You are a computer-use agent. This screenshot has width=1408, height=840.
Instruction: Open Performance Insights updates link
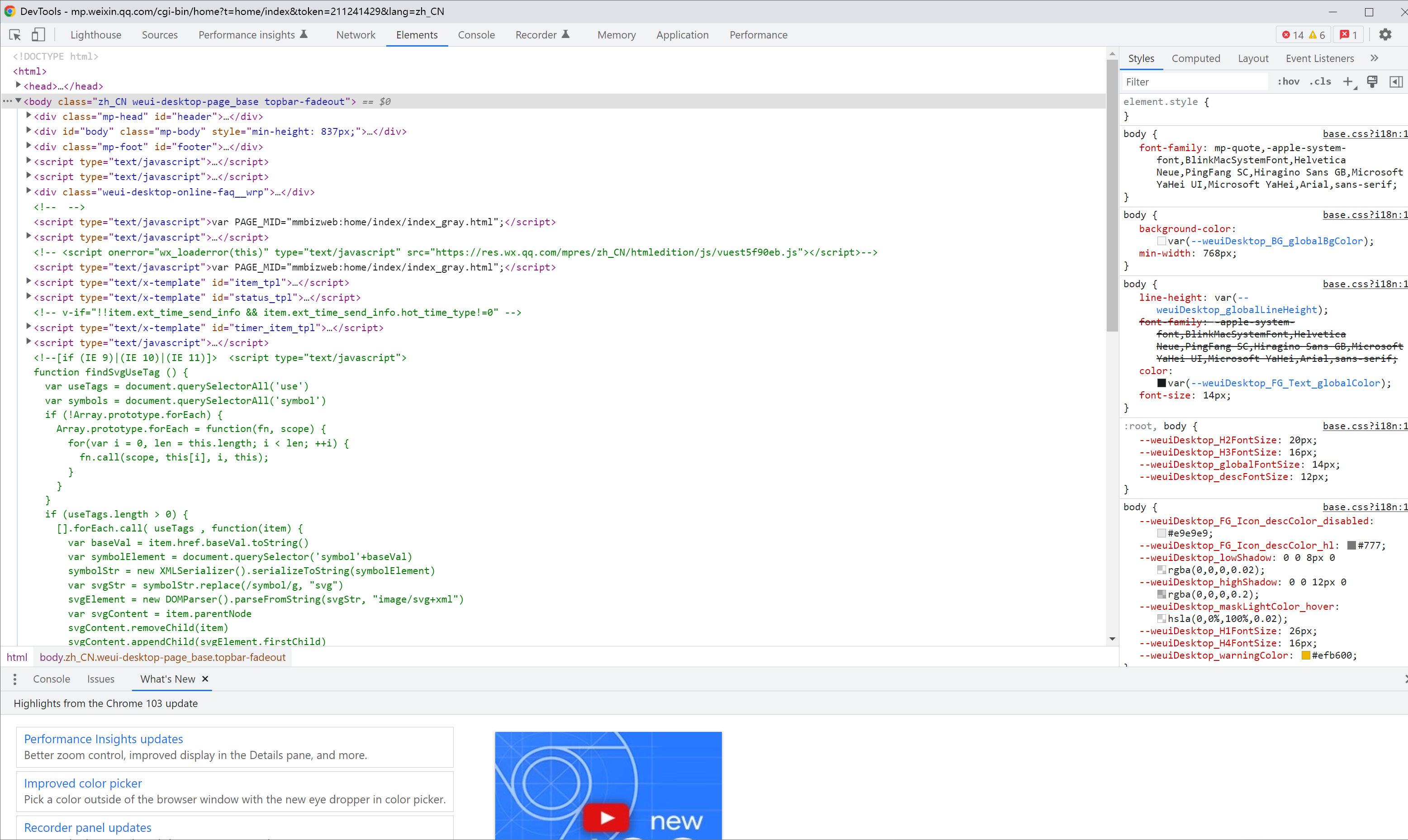pos(103,739)
